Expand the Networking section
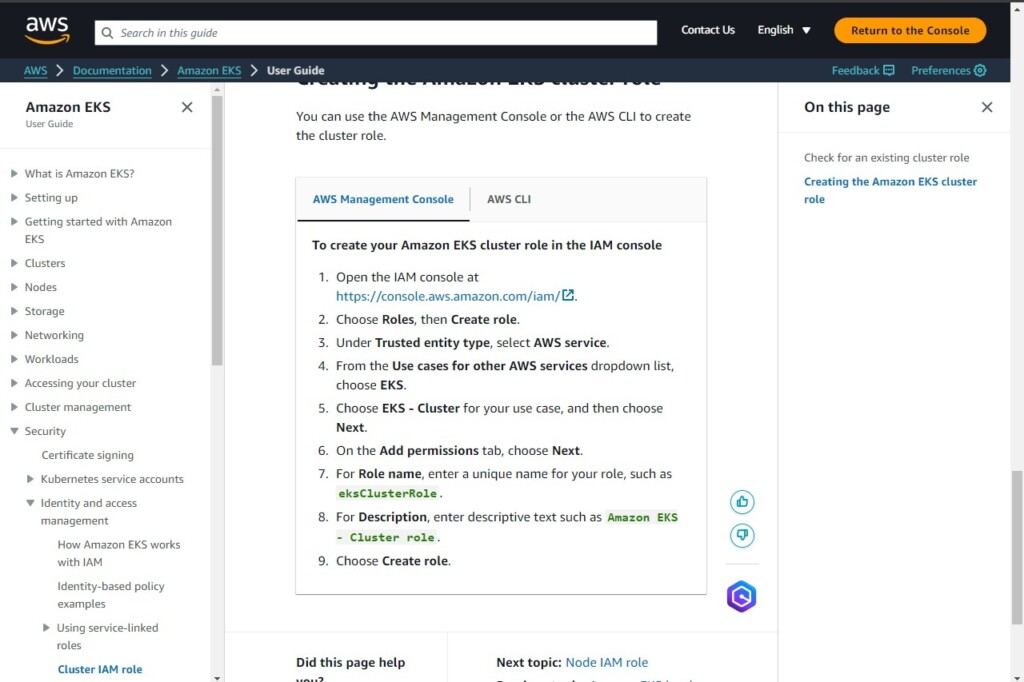1024x682 pixels. (14, 335)
